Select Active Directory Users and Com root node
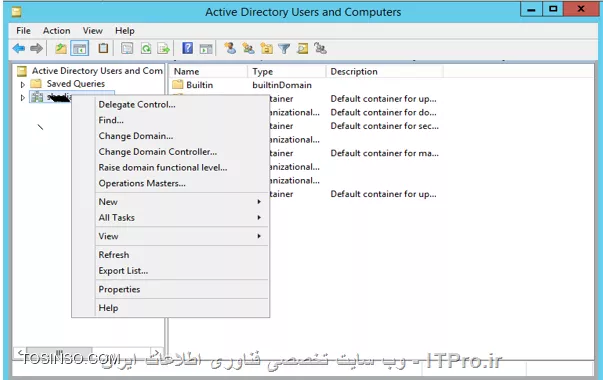Screen dimensions: 603x380 pyautogui.click(x=97, y=71)
